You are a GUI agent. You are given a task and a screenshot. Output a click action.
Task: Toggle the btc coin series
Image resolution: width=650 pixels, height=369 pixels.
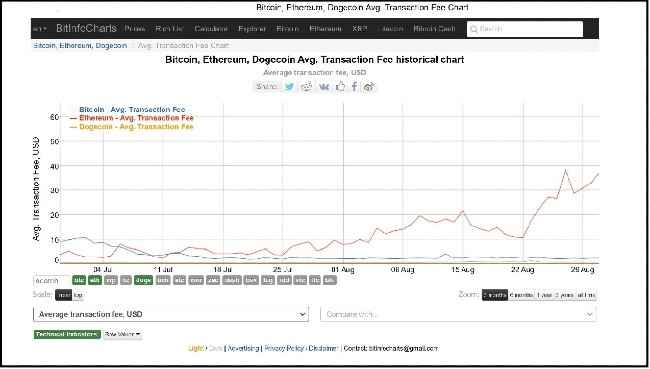(79, 280)
